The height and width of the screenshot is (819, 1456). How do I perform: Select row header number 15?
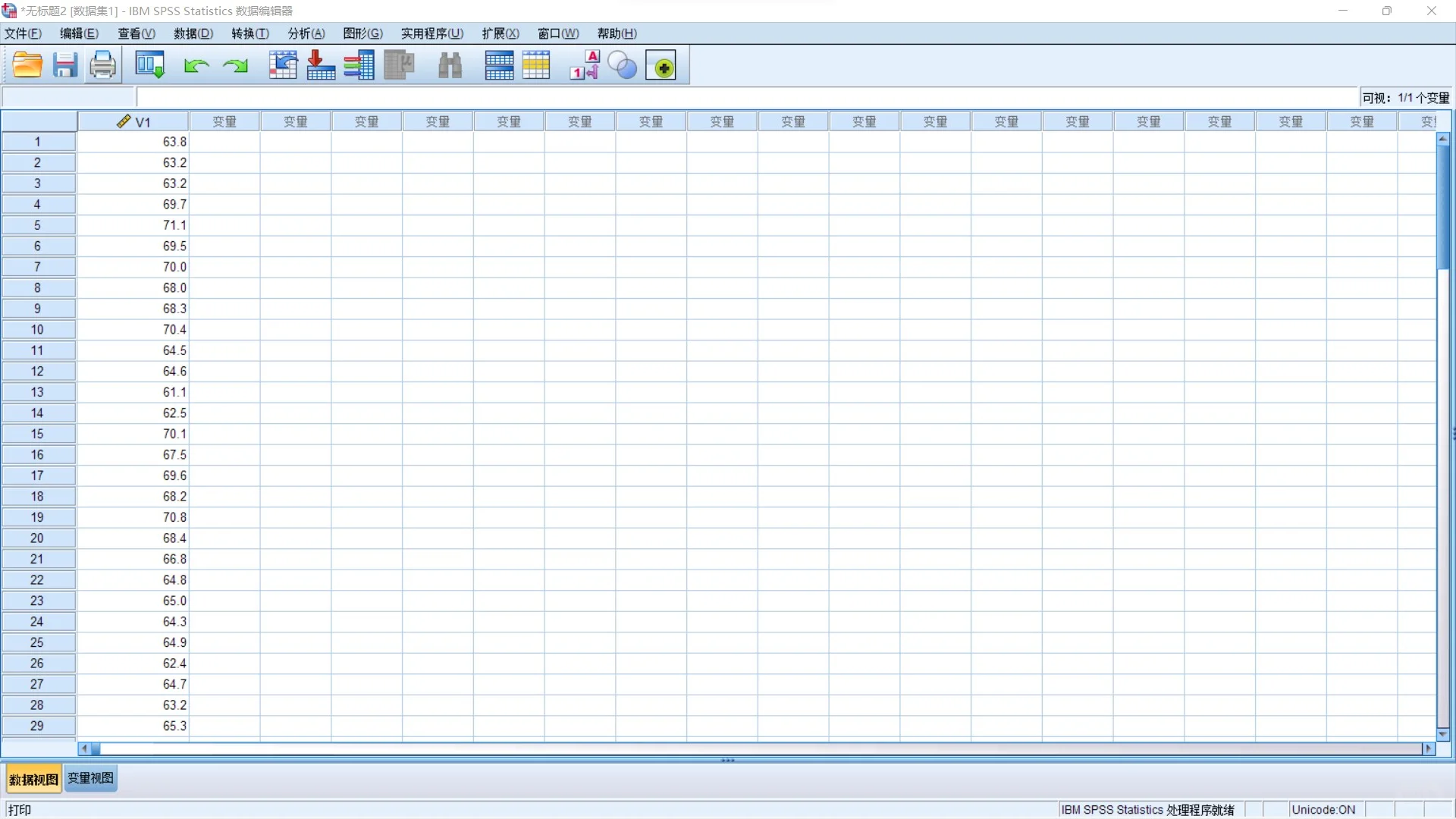point(37,434)
